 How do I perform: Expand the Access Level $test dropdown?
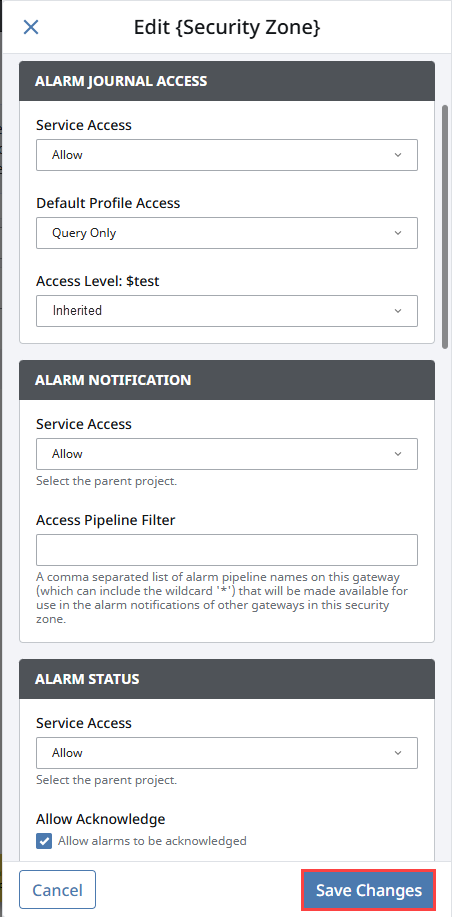pyautogui.click(x=227, y=311)
